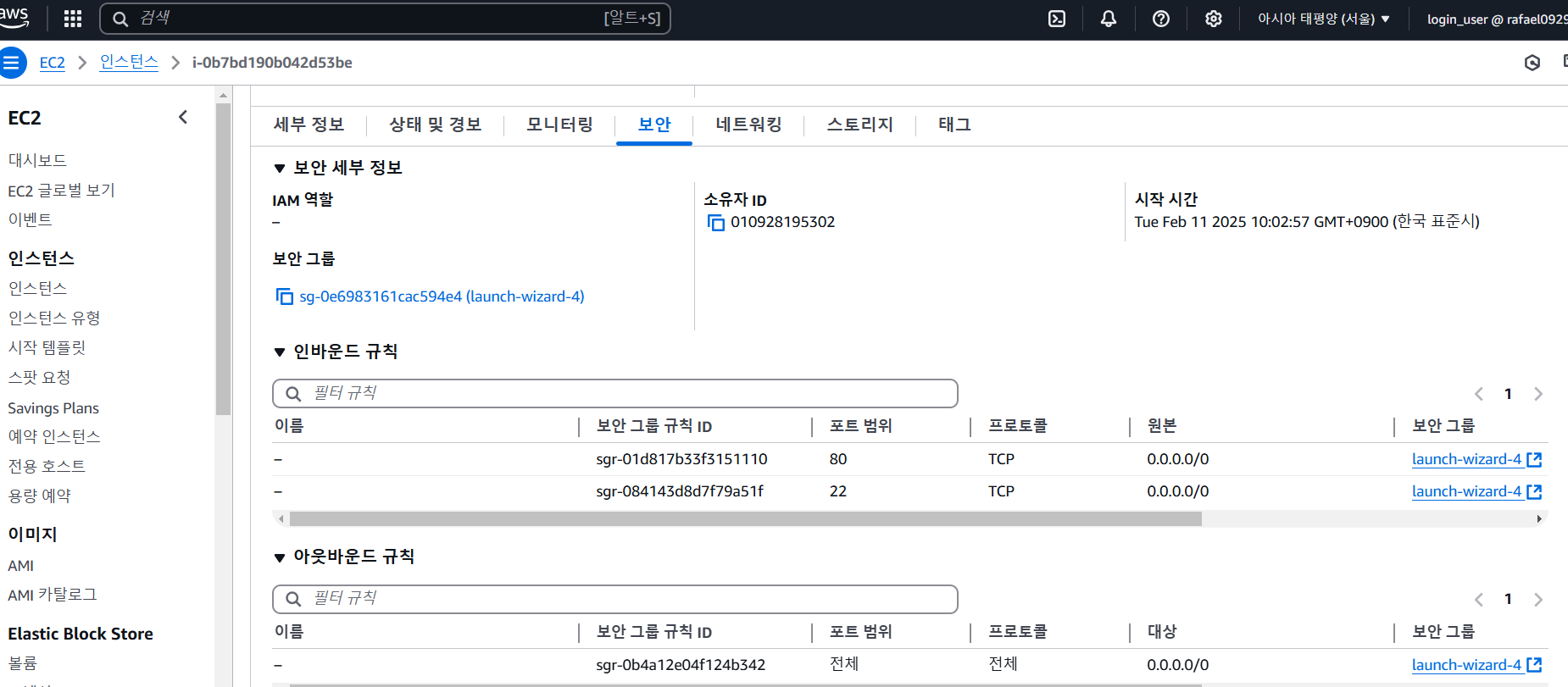Open launch-wizard-4 link in outbound row
This screenshot has width=1568, height=687.
[1466, 665]
